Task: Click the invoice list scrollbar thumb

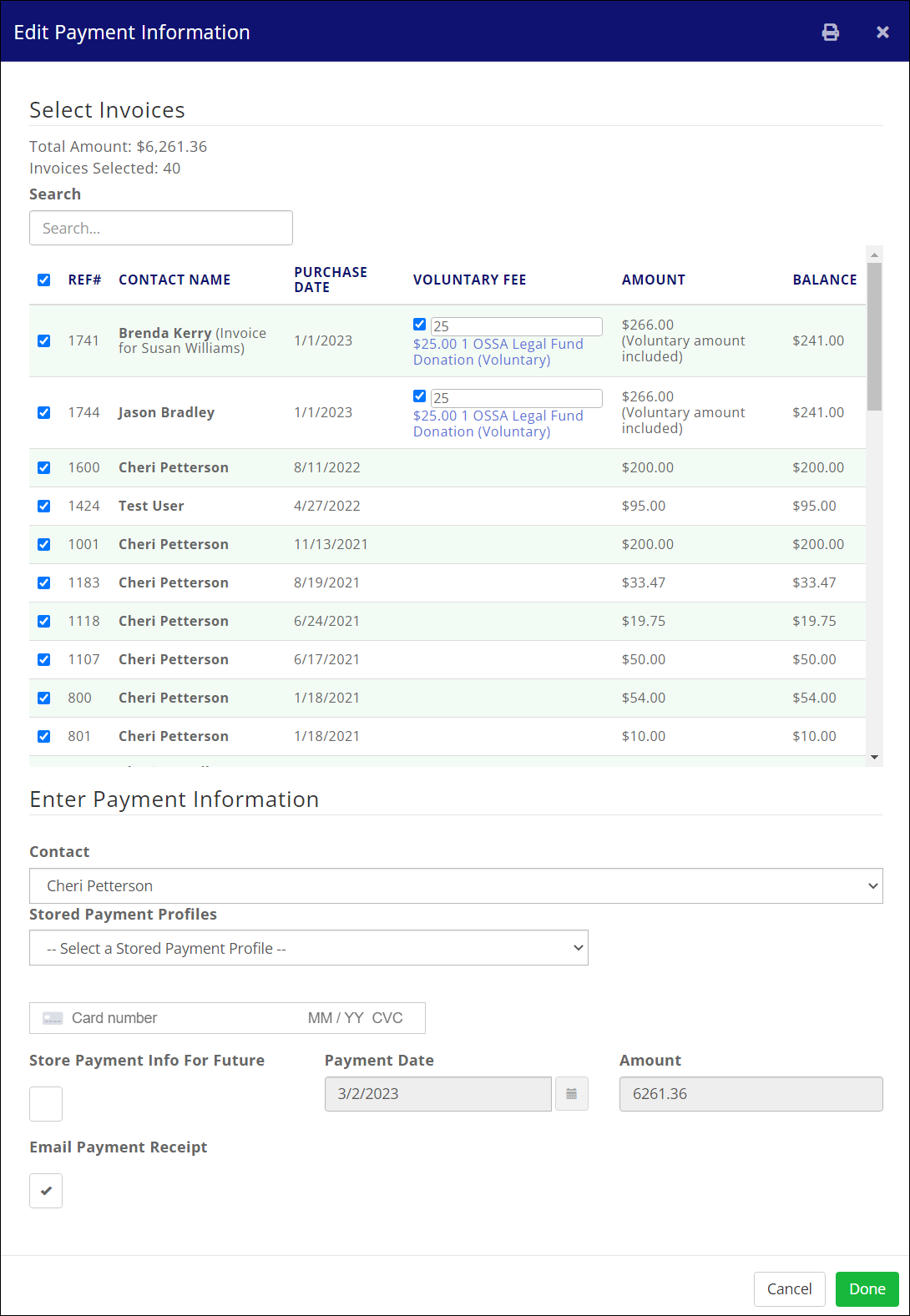Action: 875,337
